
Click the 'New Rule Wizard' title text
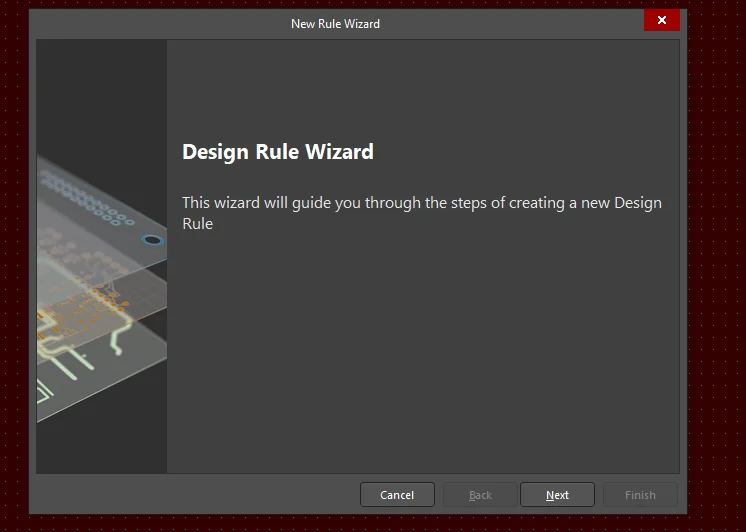tap(335, 24)
